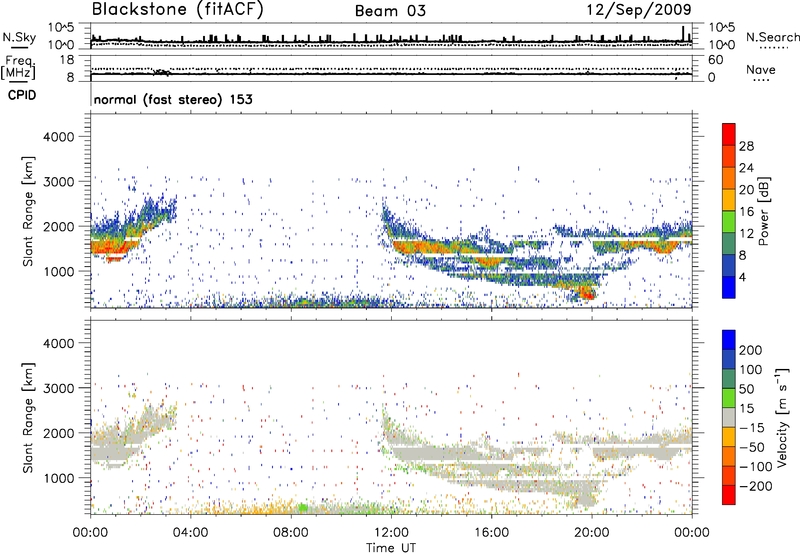Pick the gray segment of the velocity color bar
Image resolution: width=800 pixels, height=554 pixels.
click(729, 417)
